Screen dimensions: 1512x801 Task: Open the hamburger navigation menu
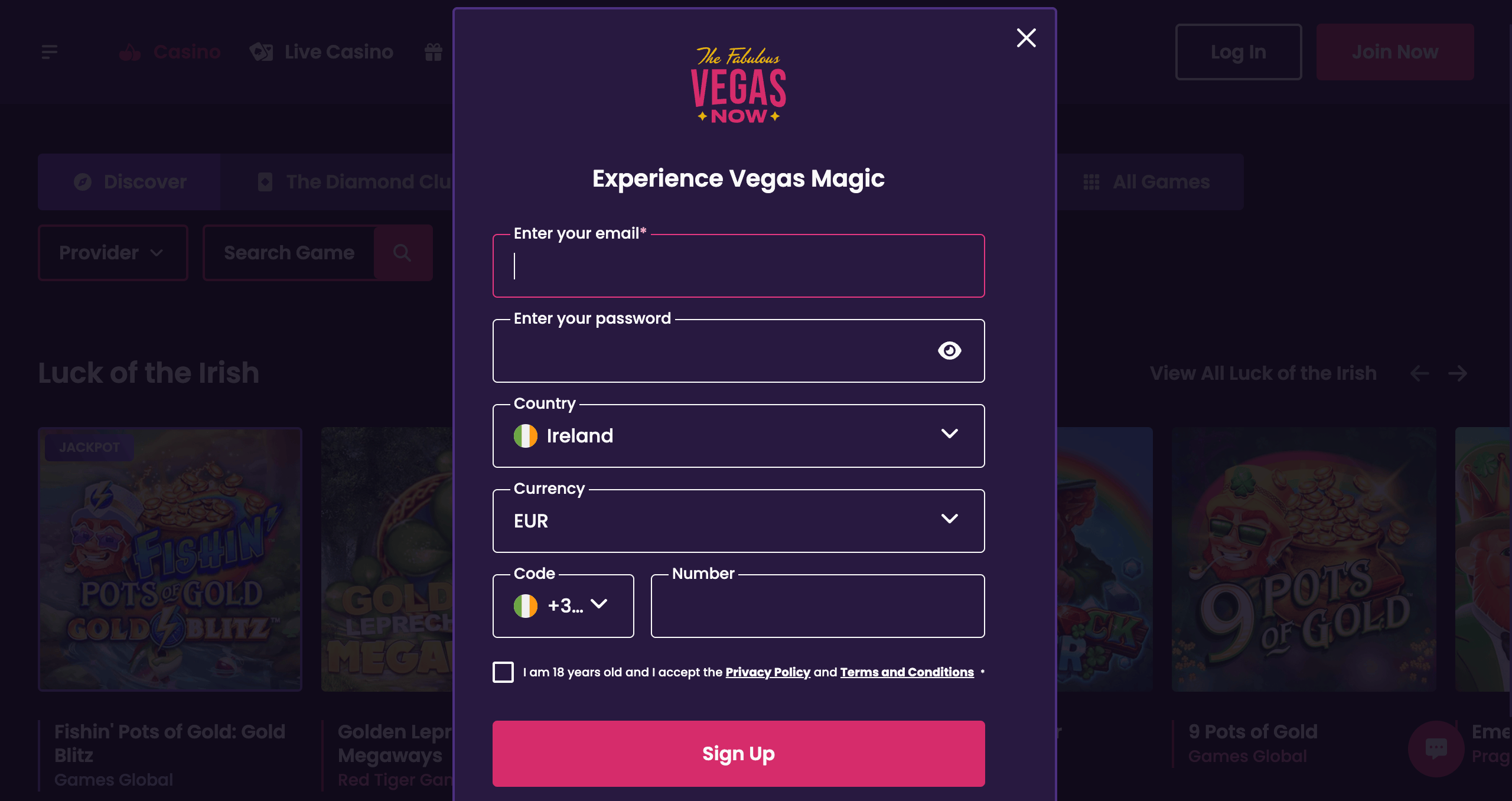click(50, 52)
